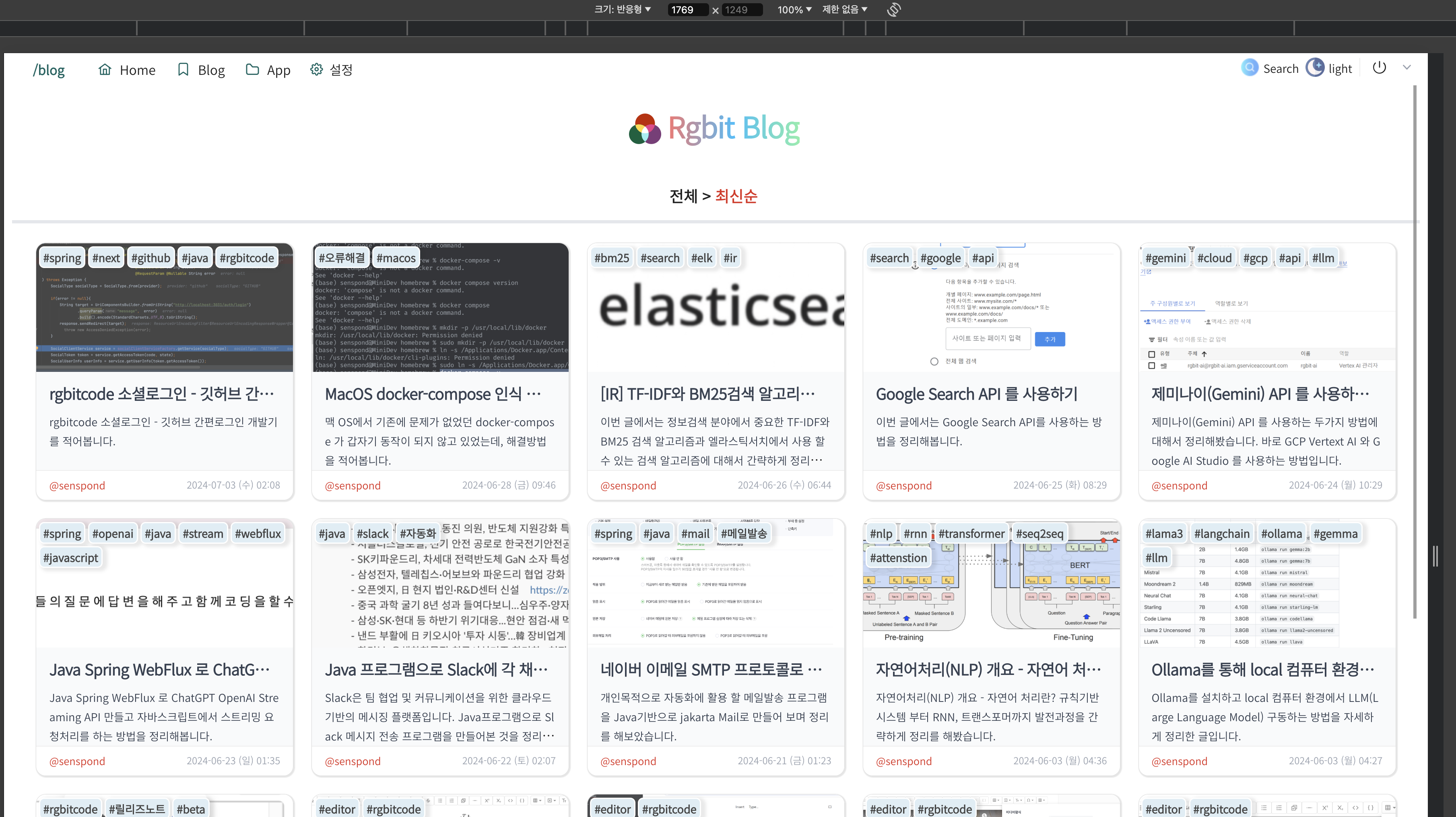The height and width of the screenshot is (817, 1456).
Task: Click @senspond author on 2024-06-25 post
Action: pyautogui.click(x=904, y=485)
